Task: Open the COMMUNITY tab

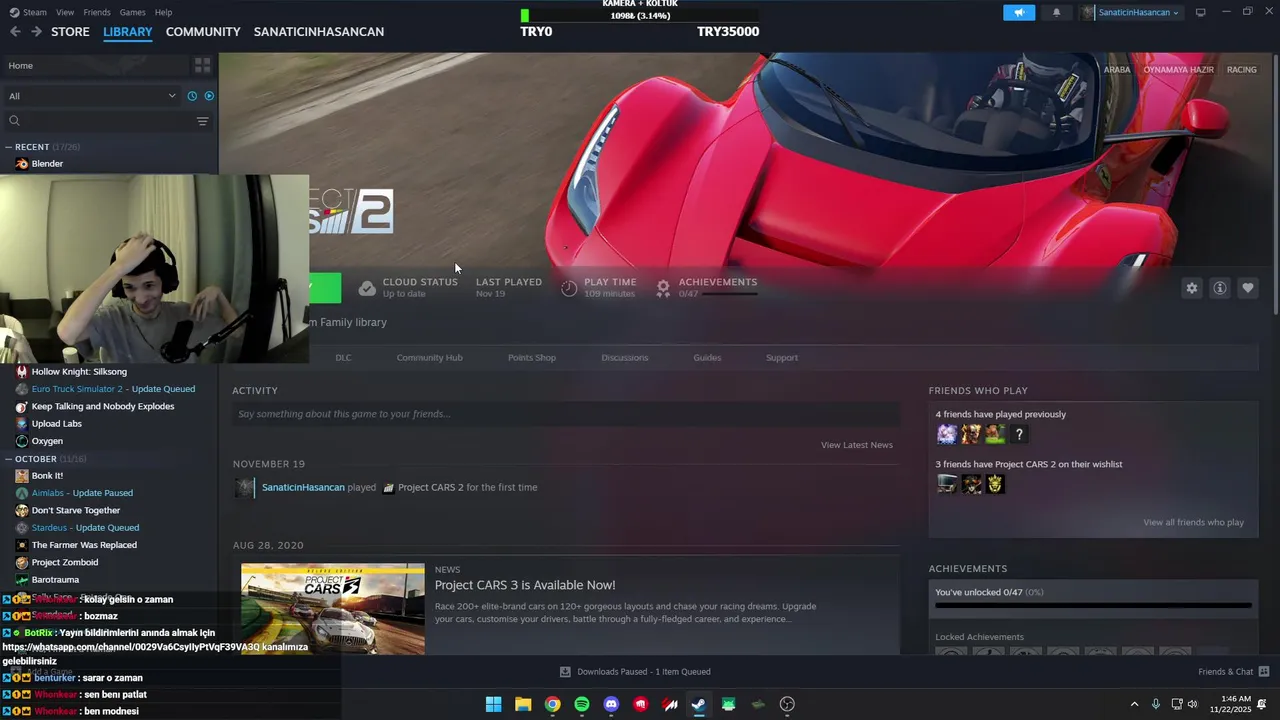Action: (x=203, y=32)
